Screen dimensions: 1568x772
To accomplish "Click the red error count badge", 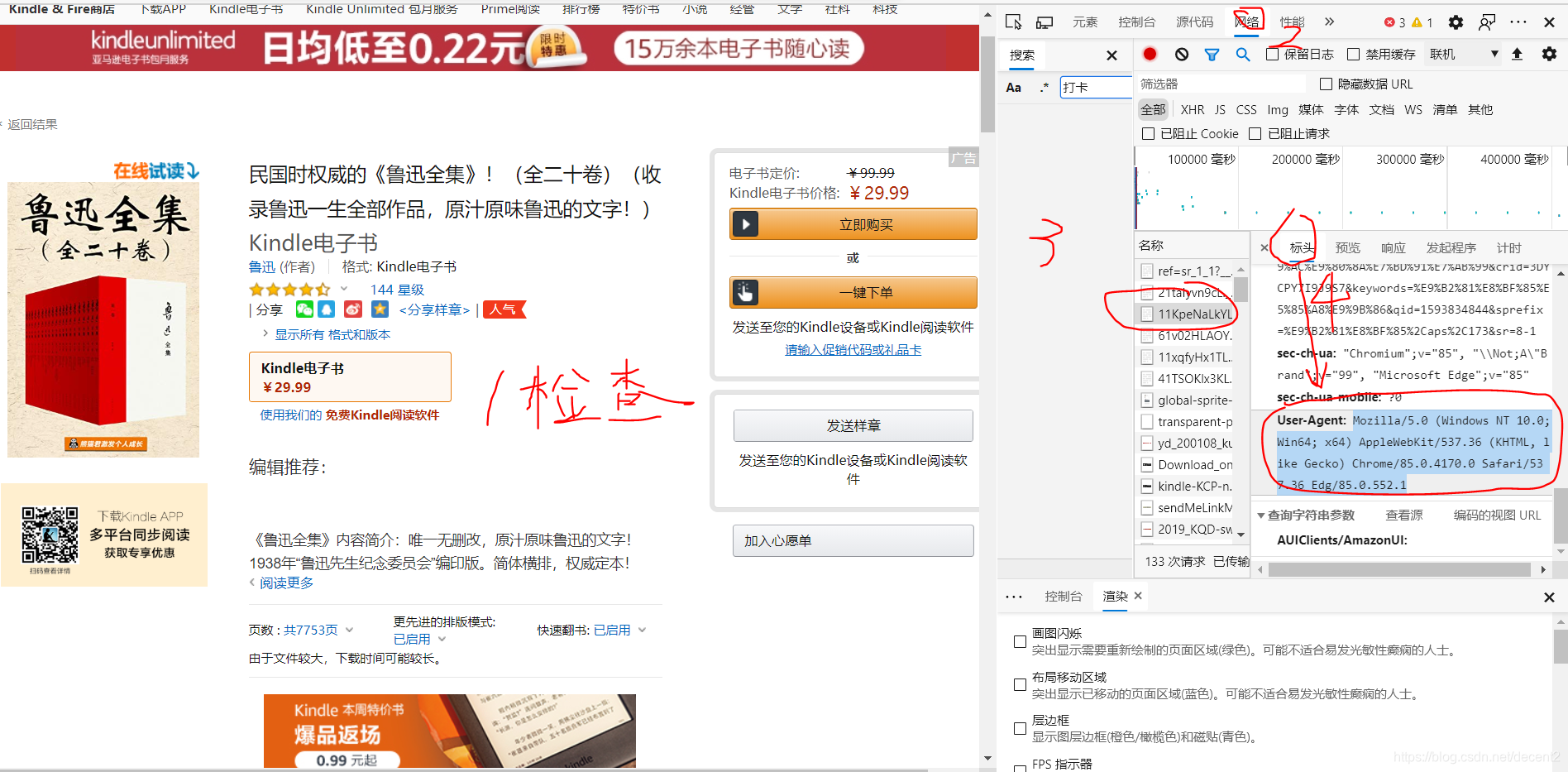I will (x=1395, y=22).
